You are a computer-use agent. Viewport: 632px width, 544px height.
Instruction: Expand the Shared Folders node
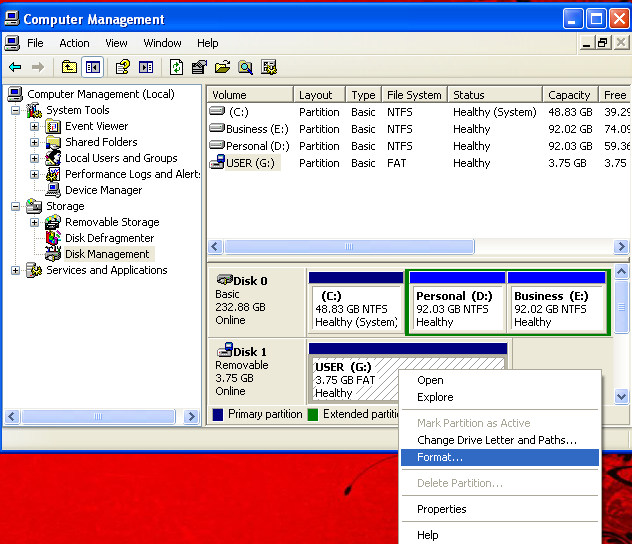click(x=34, y=142)
